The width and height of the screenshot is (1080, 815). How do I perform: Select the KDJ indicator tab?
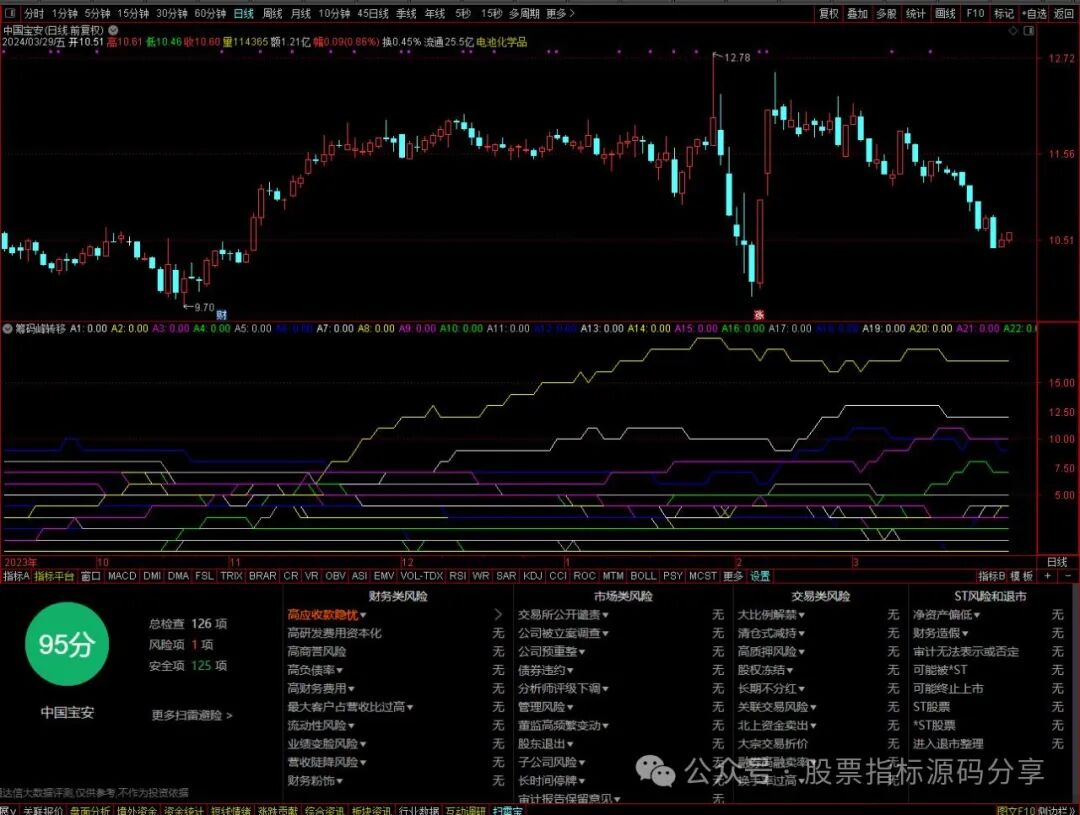[532, 576]
